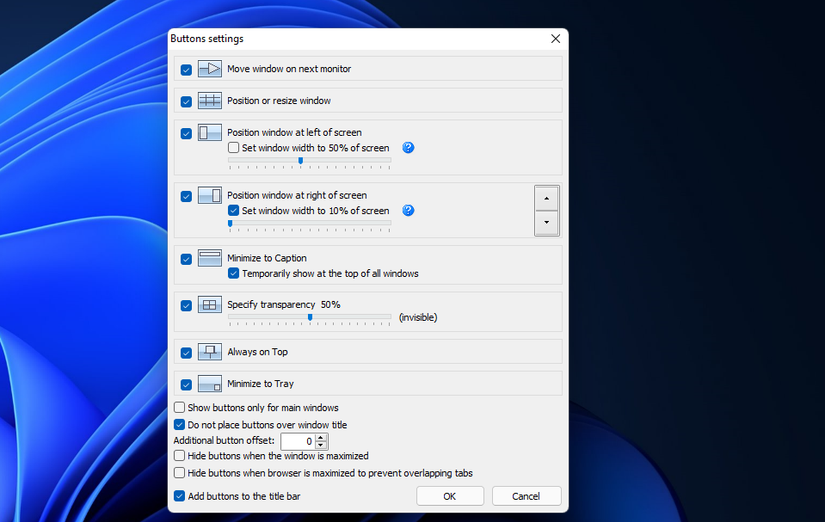Open help for left screen width option

[408, 148]
